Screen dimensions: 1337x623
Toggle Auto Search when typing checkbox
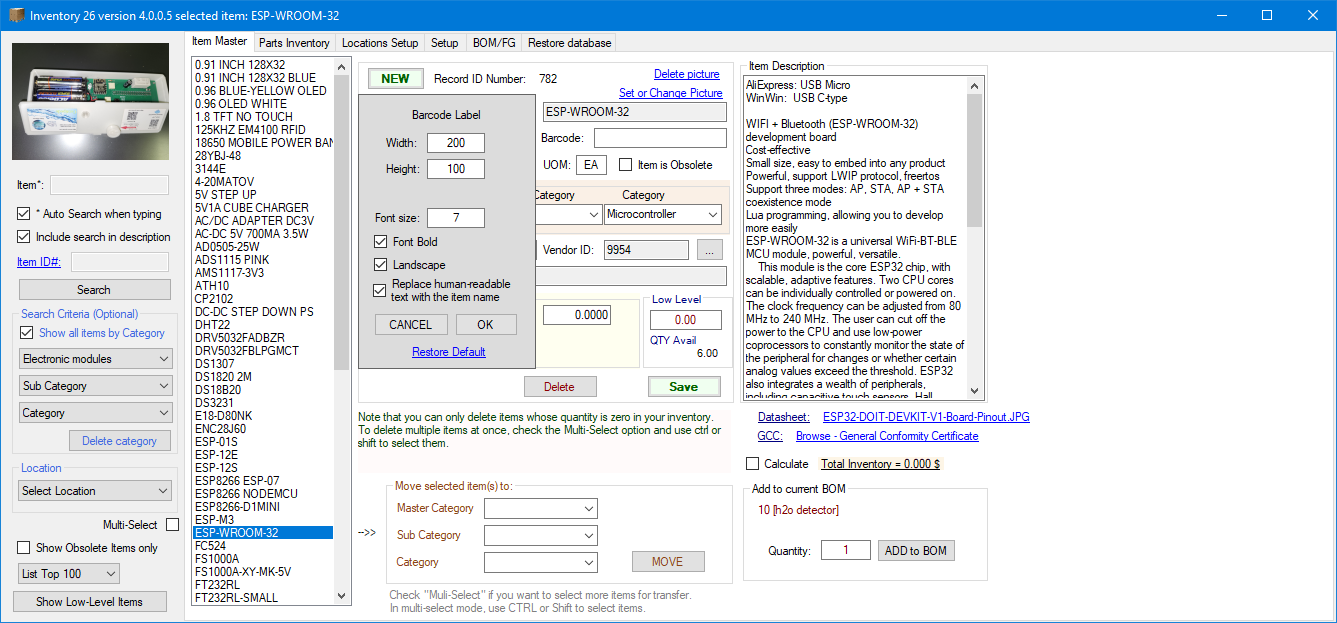[24, 214]
